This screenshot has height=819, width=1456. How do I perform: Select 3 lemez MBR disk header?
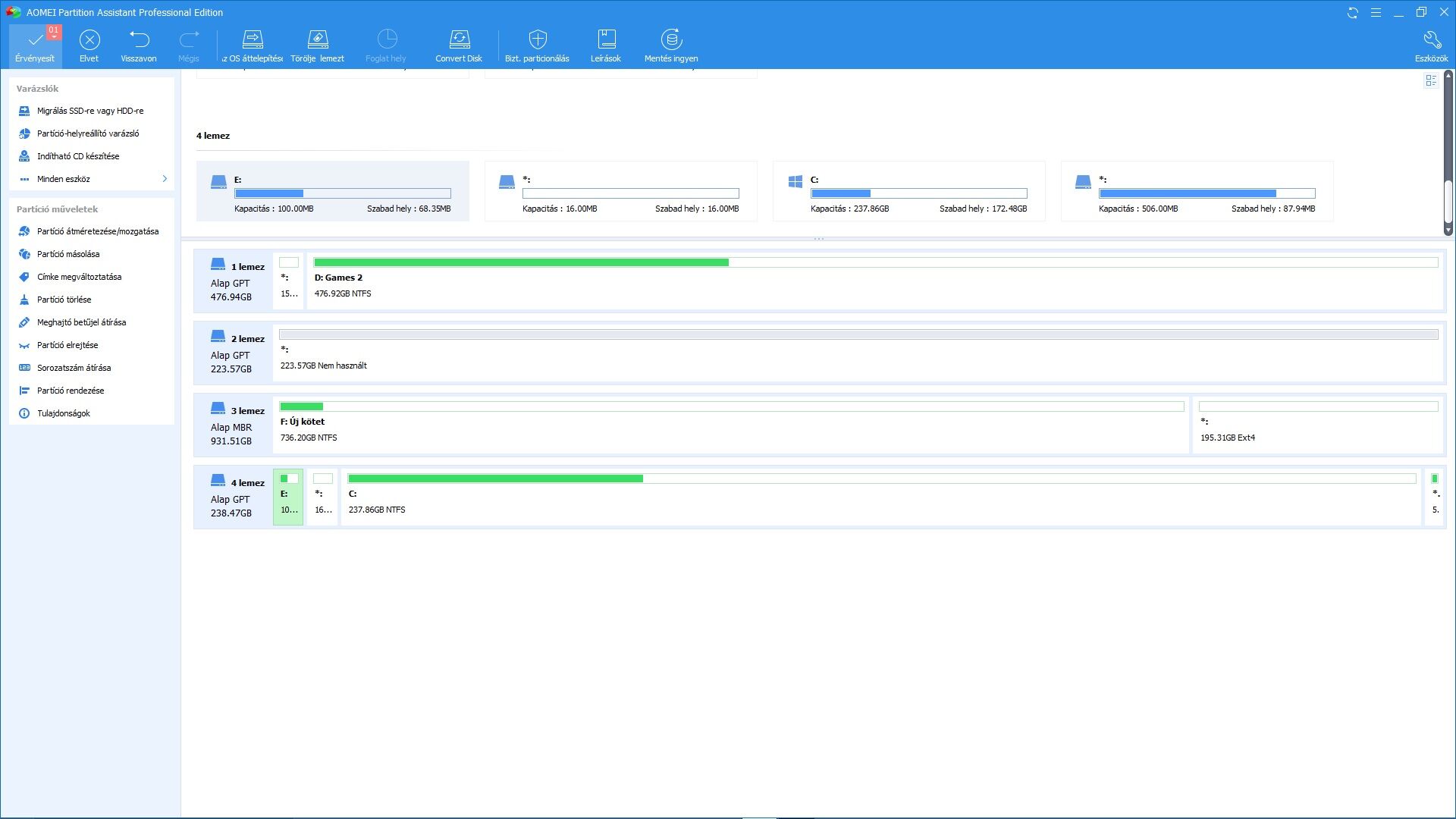[x=233, y=425]
